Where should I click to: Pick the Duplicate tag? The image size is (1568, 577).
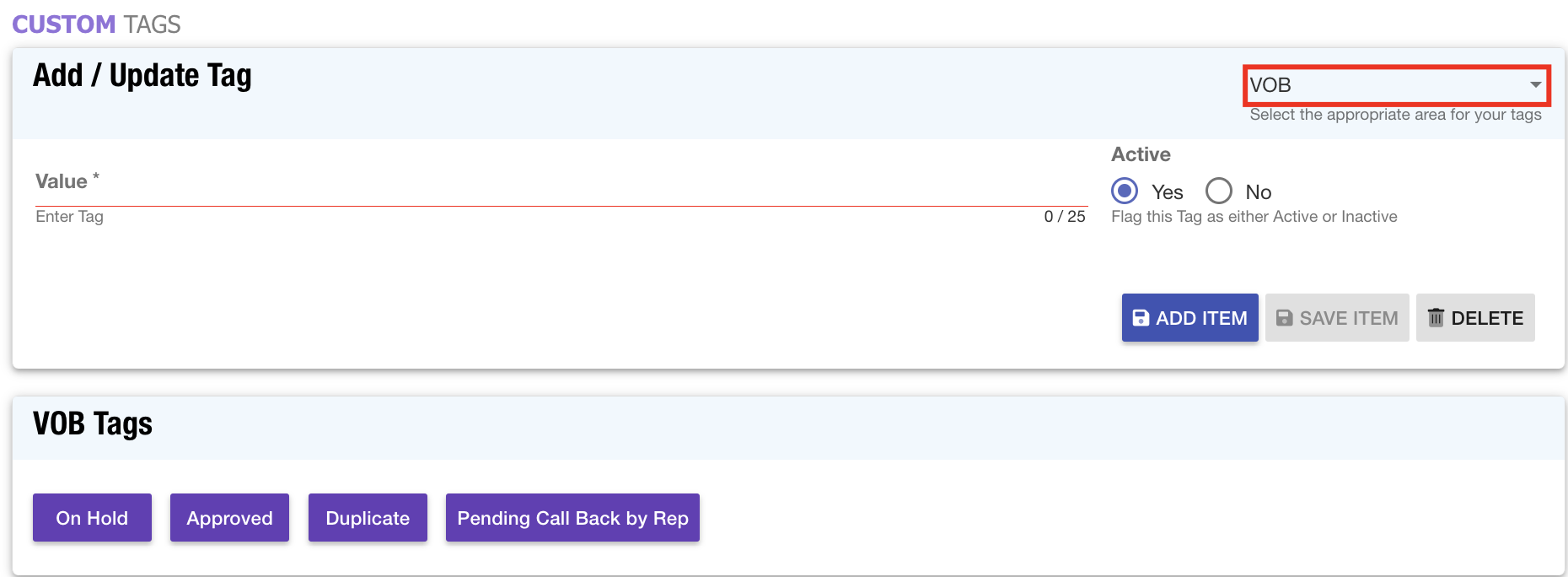coord(368,518)
